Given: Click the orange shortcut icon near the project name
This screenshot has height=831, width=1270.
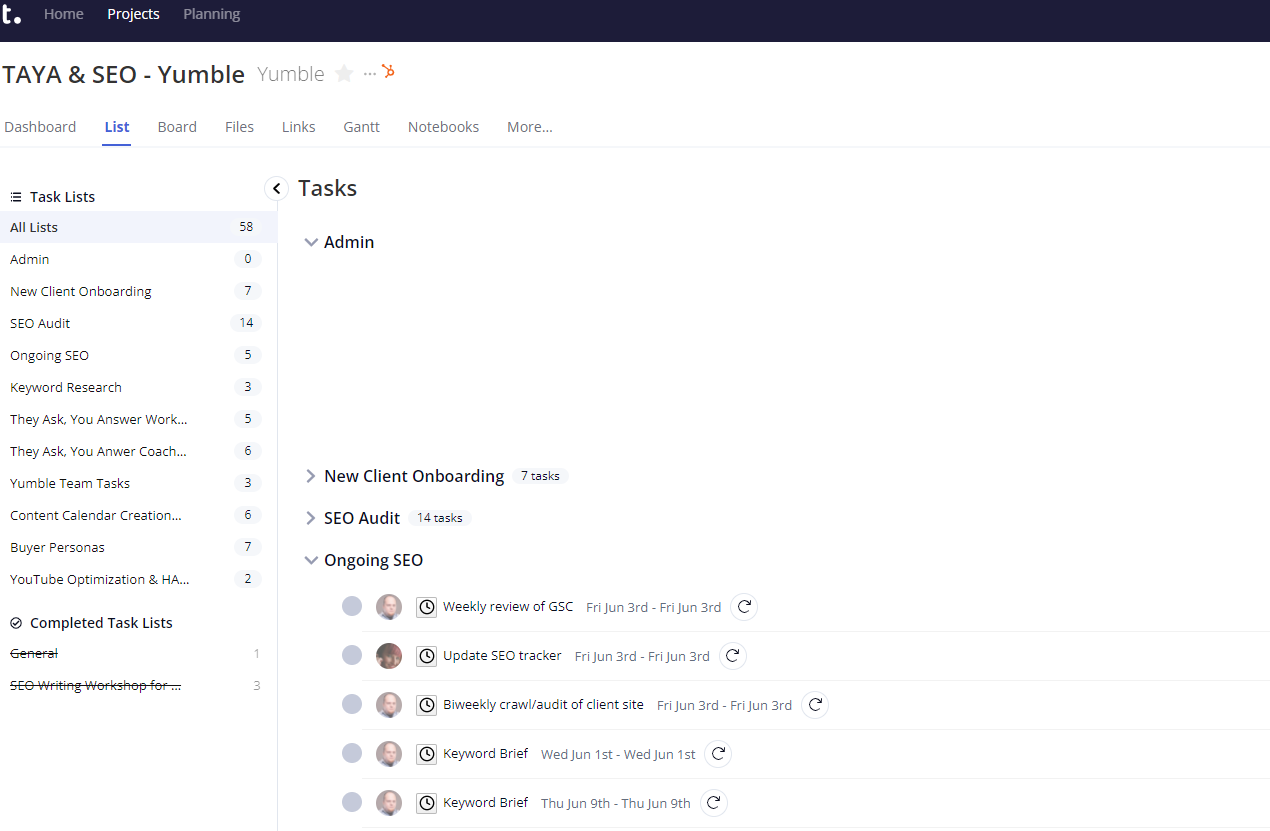Looking at the screenshot, I should pos(388,72).
